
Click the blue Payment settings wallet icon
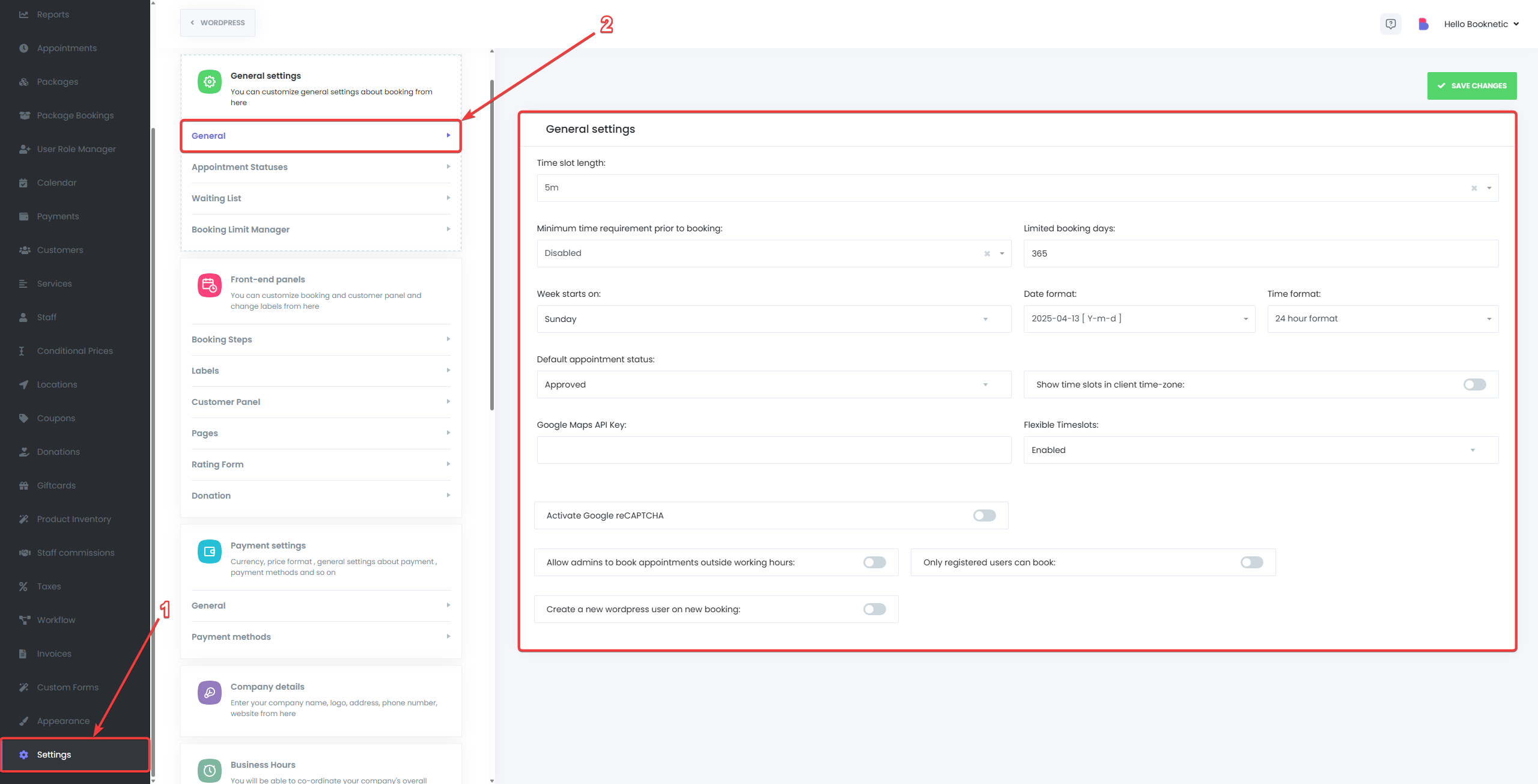[209, 552]
